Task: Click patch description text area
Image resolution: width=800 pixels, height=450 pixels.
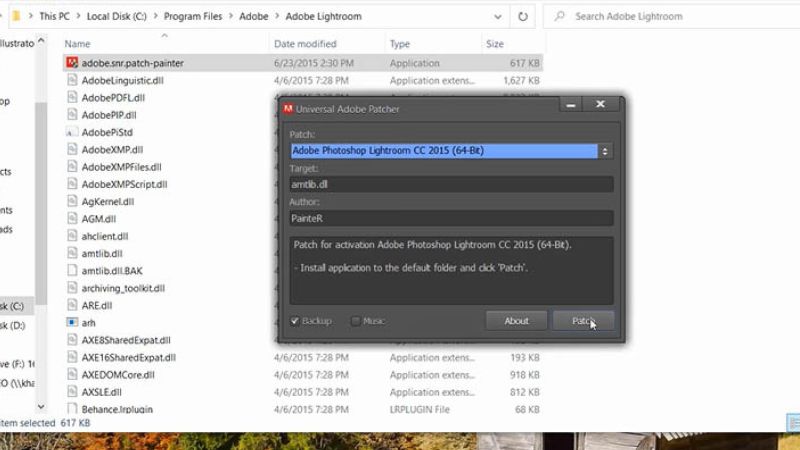Action: (x=452, y=270)
